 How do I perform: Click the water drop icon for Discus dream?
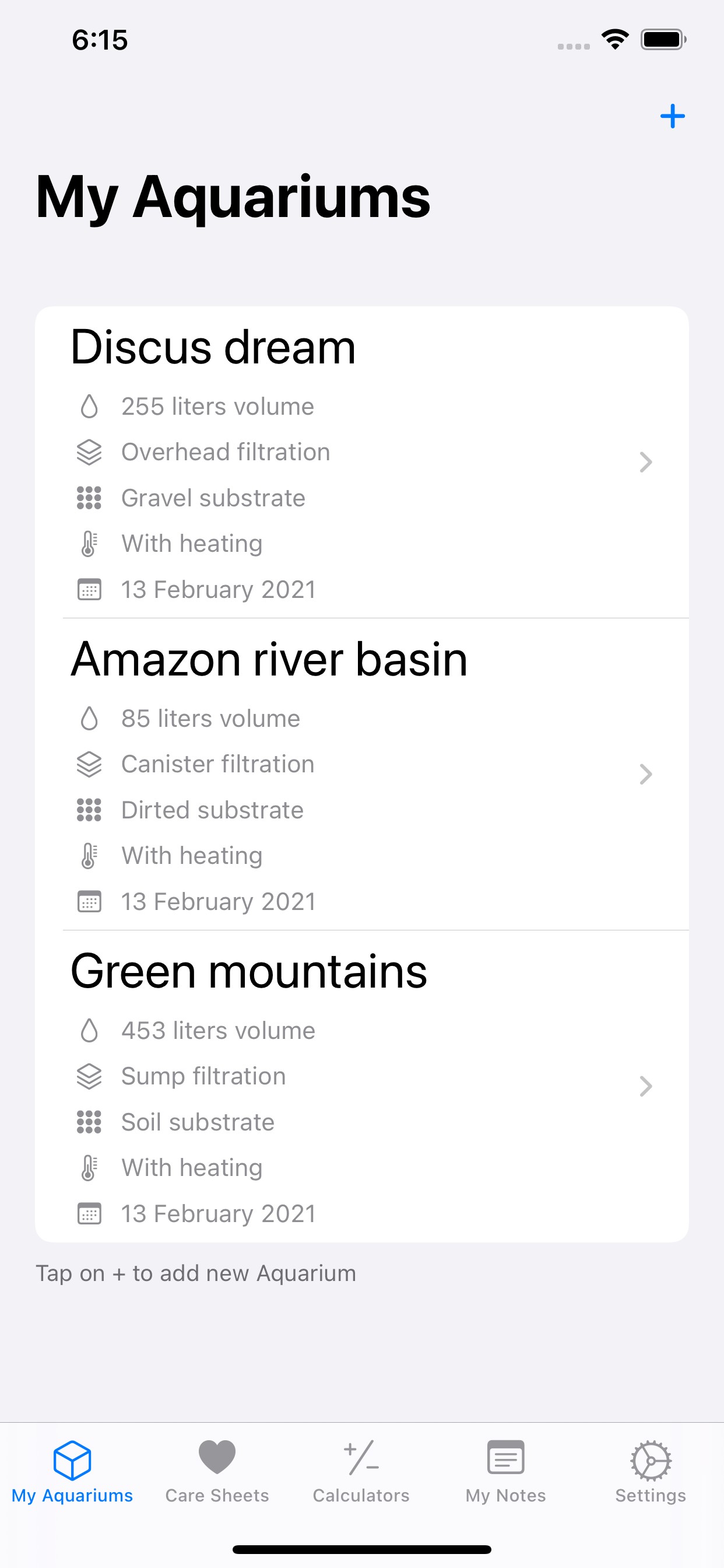click(x=89, y=407)
